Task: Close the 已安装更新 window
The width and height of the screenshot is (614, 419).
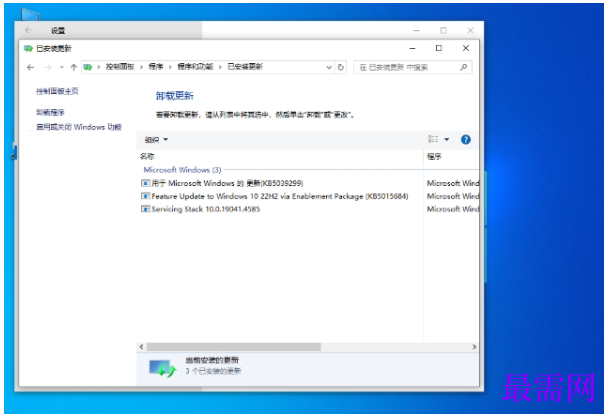Action: 466,48
